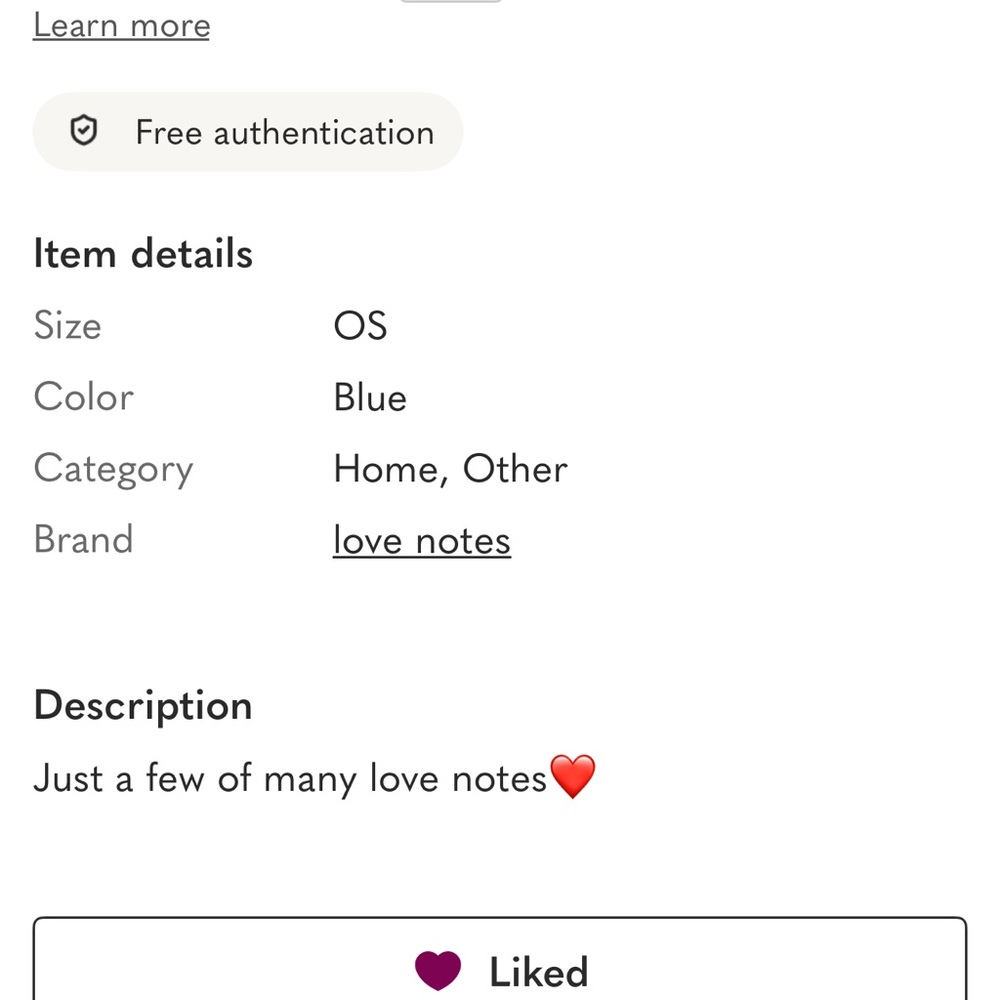The width and height of the screenshot is (1000, 1000).
Task: Click the Category row label
Action: (x=113, y=468)
